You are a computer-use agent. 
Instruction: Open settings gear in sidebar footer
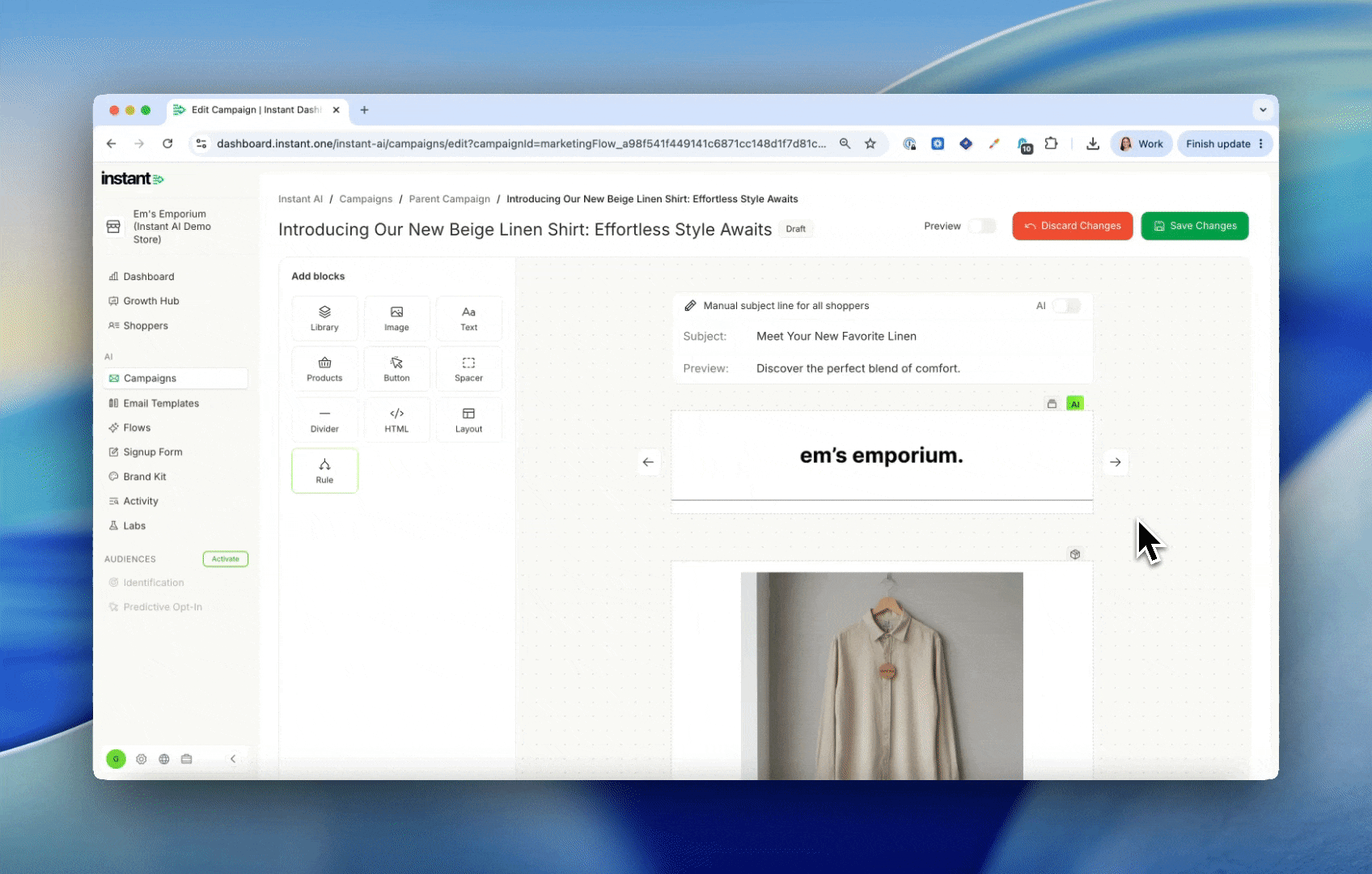pyautogui.click(x=142, y=759)
